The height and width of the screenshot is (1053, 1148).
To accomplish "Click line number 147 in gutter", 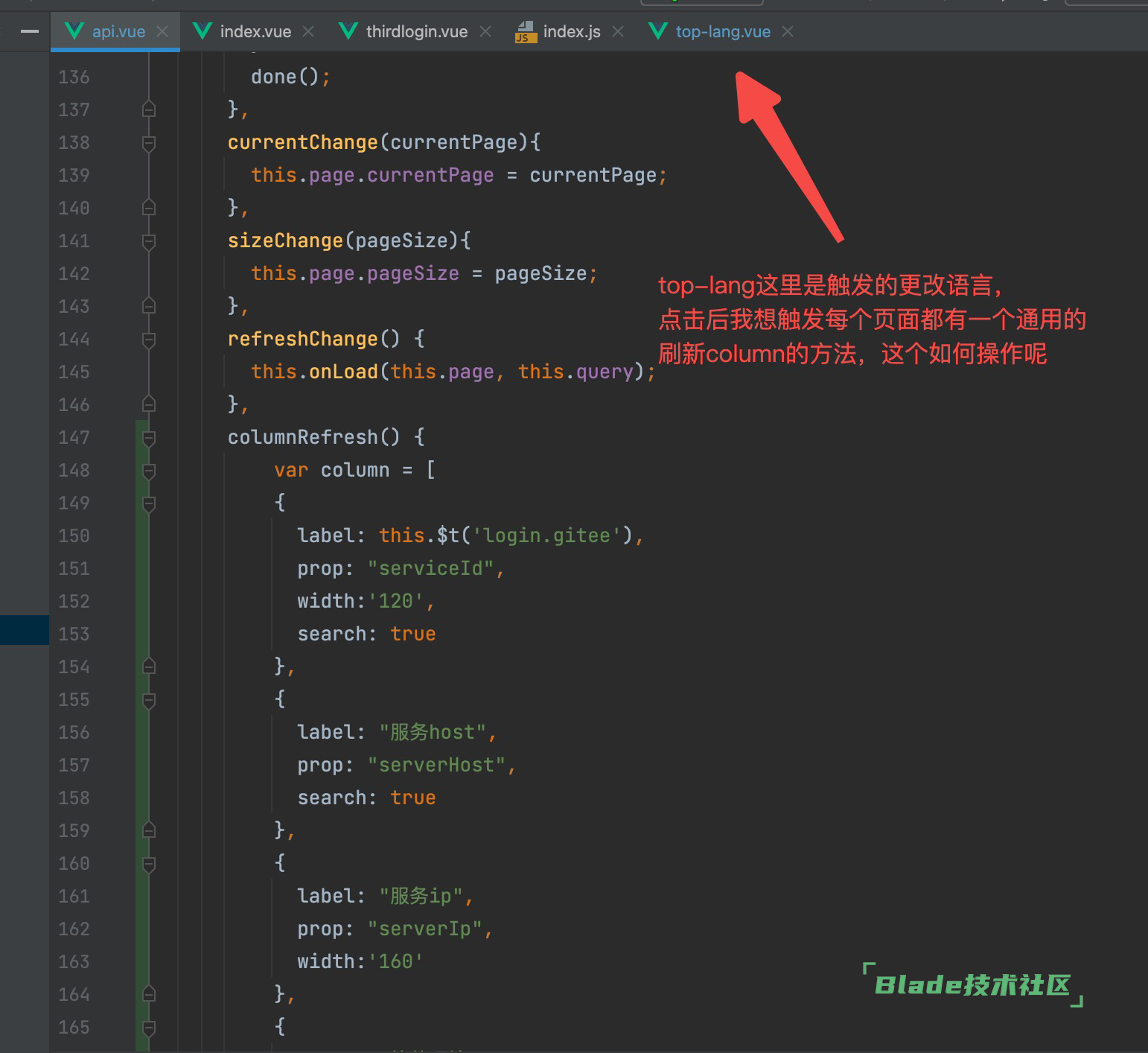I will 74,437.
